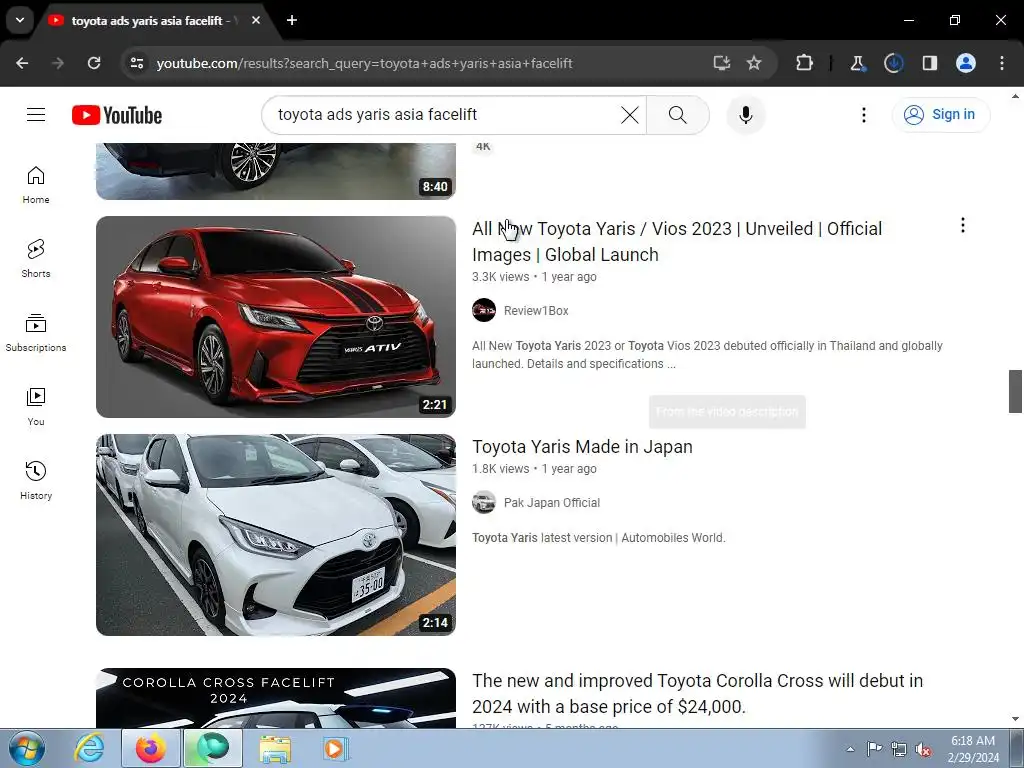
Task: Open File Explorer from the taskbar
Action: coord(275,748)
